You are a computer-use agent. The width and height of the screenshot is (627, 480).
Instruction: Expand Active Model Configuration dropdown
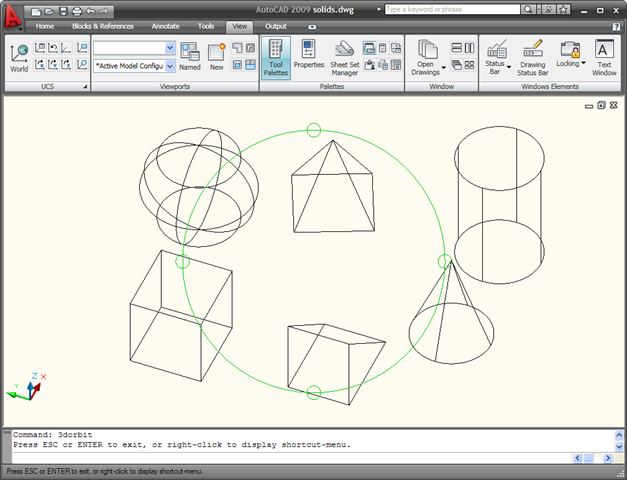169,66
